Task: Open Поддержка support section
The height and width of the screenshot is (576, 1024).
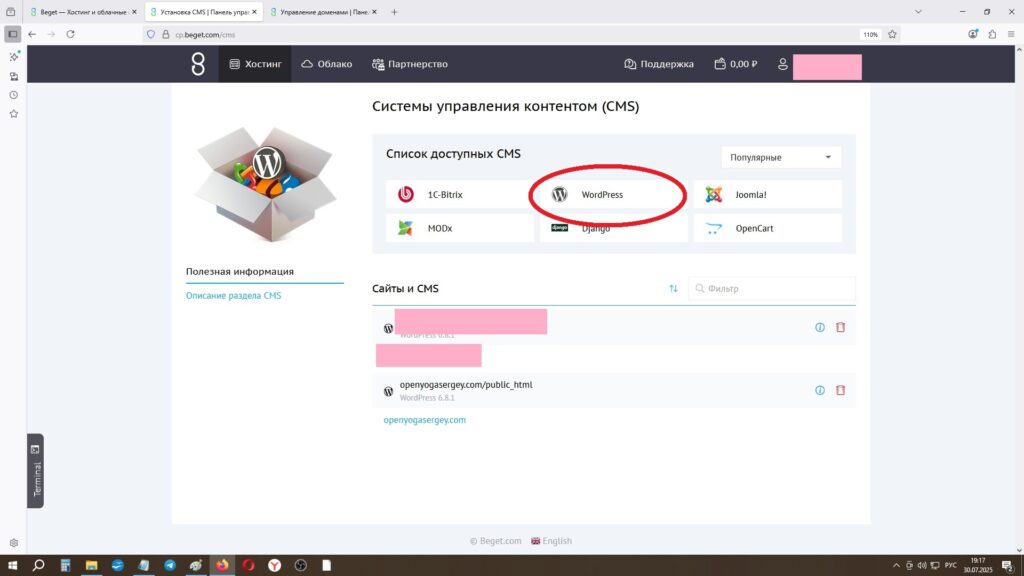Action: 659,64
